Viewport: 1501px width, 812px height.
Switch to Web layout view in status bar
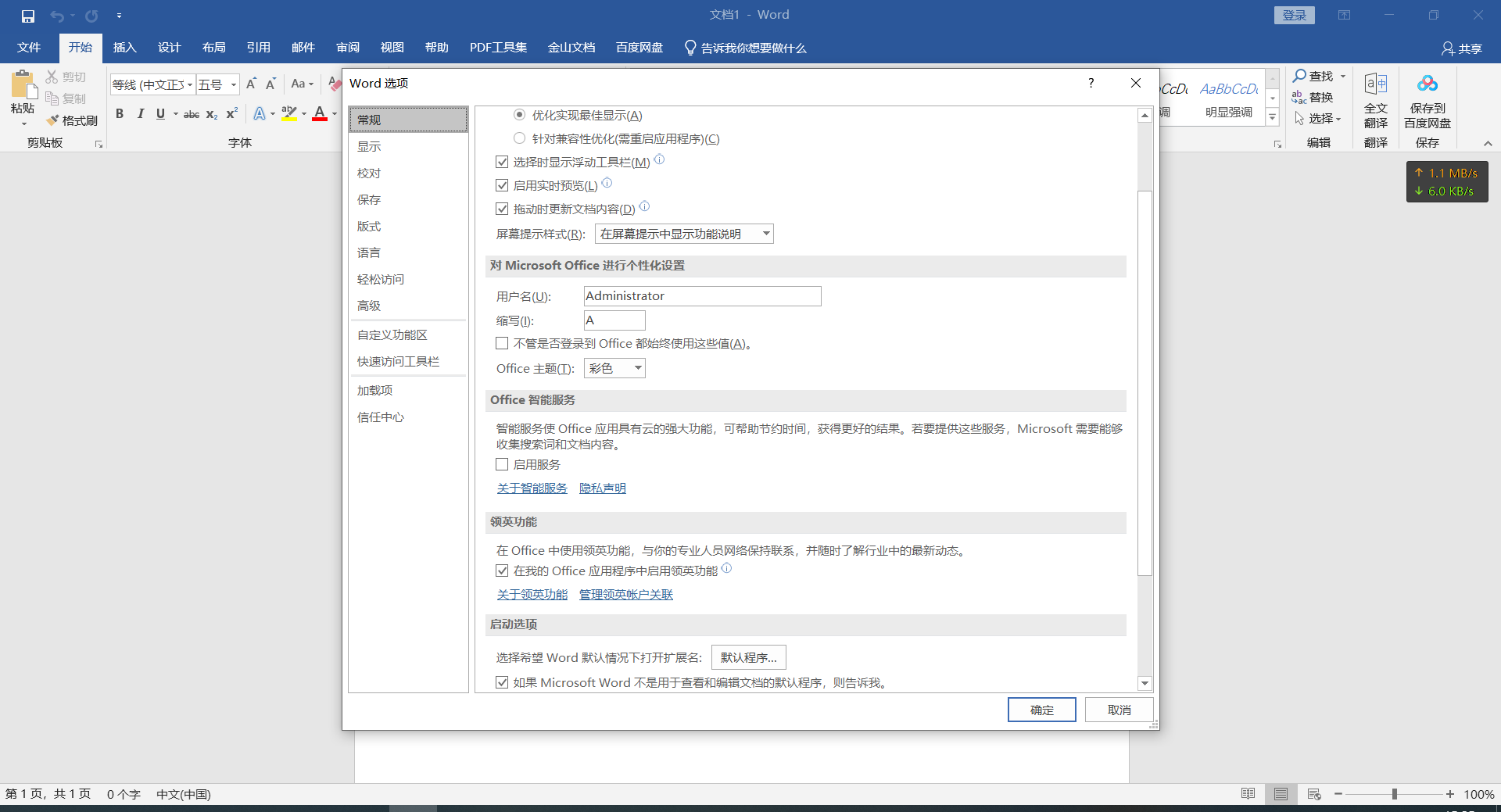[x=1313, y=794]
